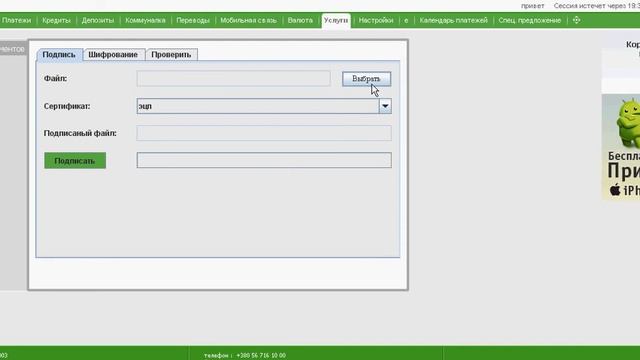
Task: Switch to the Подпись tab
Action: point(59,54)
